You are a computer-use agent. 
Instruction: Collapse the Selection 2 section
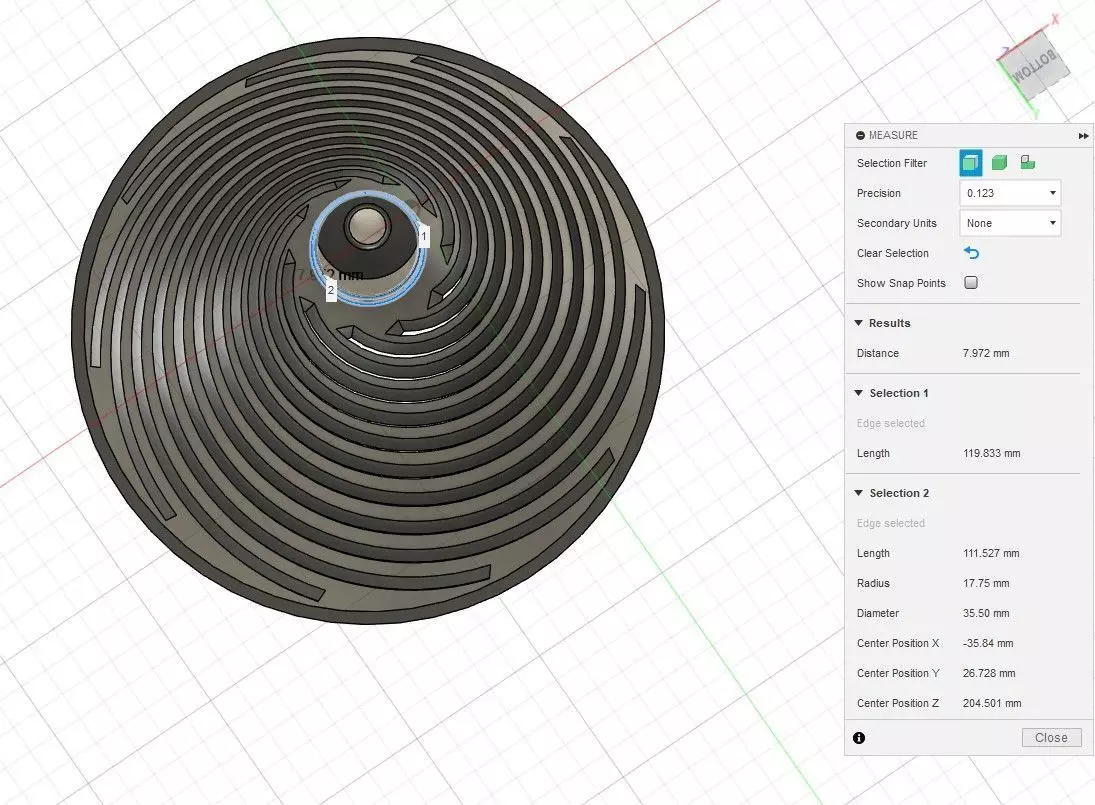coord(858,492)
